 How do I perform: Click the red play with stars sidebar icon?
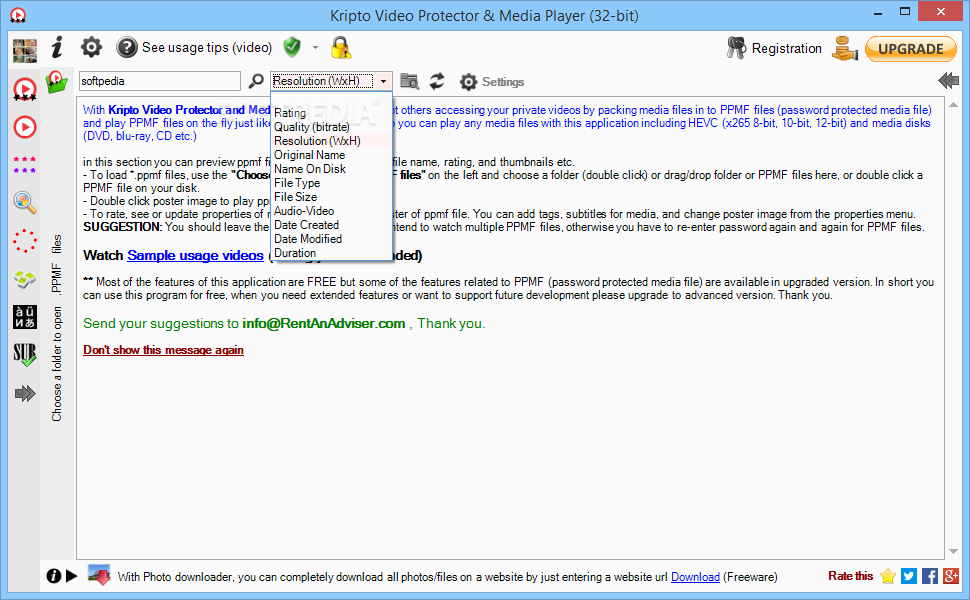coord(25,90)
